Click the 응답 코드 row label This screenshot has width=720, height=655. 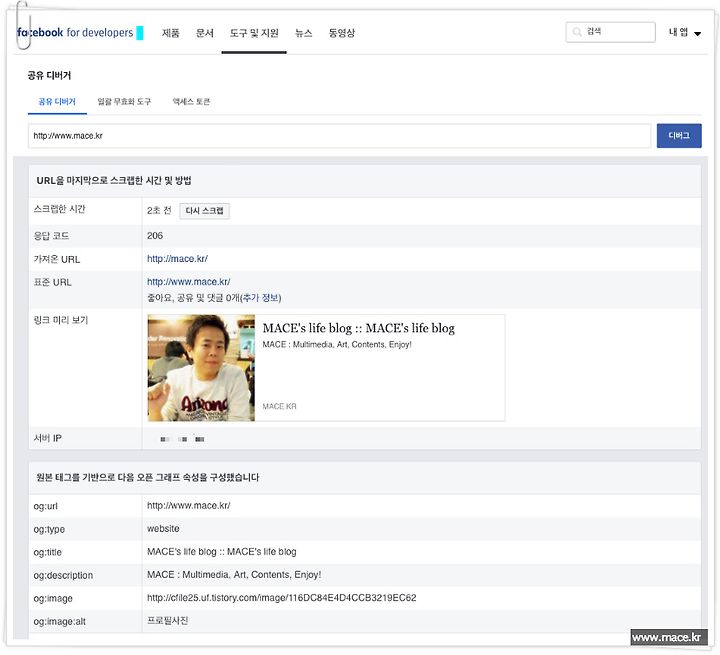[51, 236]
